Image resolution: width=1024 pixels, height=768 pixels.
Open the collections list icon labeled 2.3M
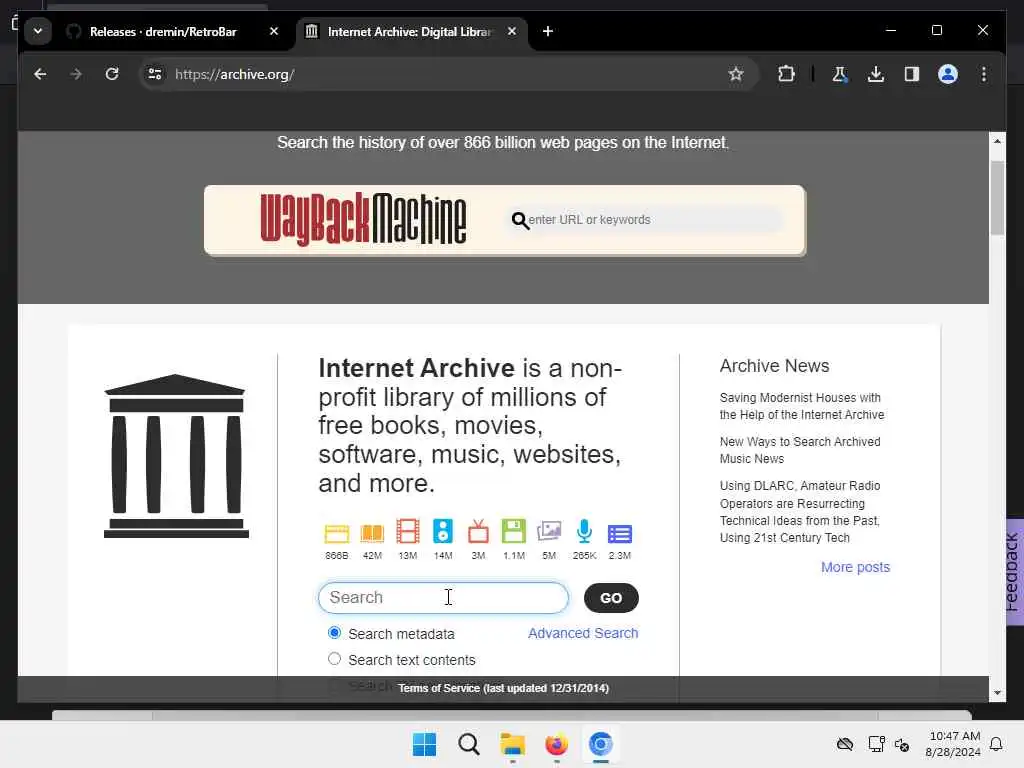click(x=620, y=534)
